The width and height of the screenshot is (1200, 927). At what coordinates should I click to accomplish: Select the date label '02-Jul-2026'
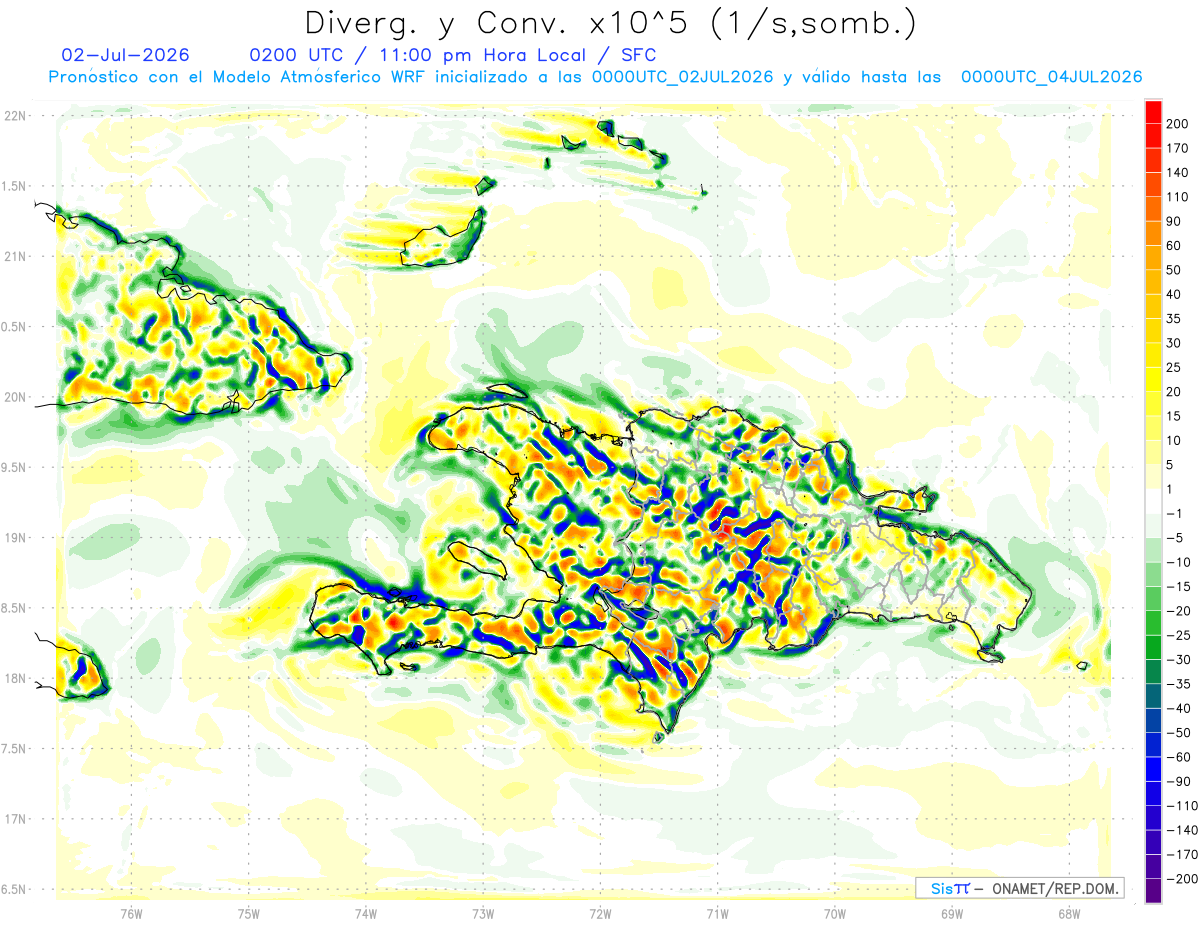click(x=125, y=55)
